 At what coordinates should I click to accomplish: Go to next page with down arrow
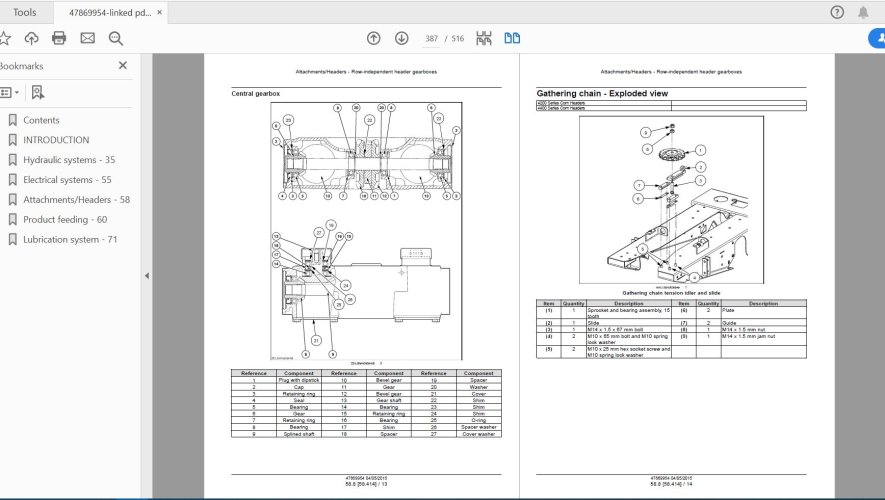point(401,38)
